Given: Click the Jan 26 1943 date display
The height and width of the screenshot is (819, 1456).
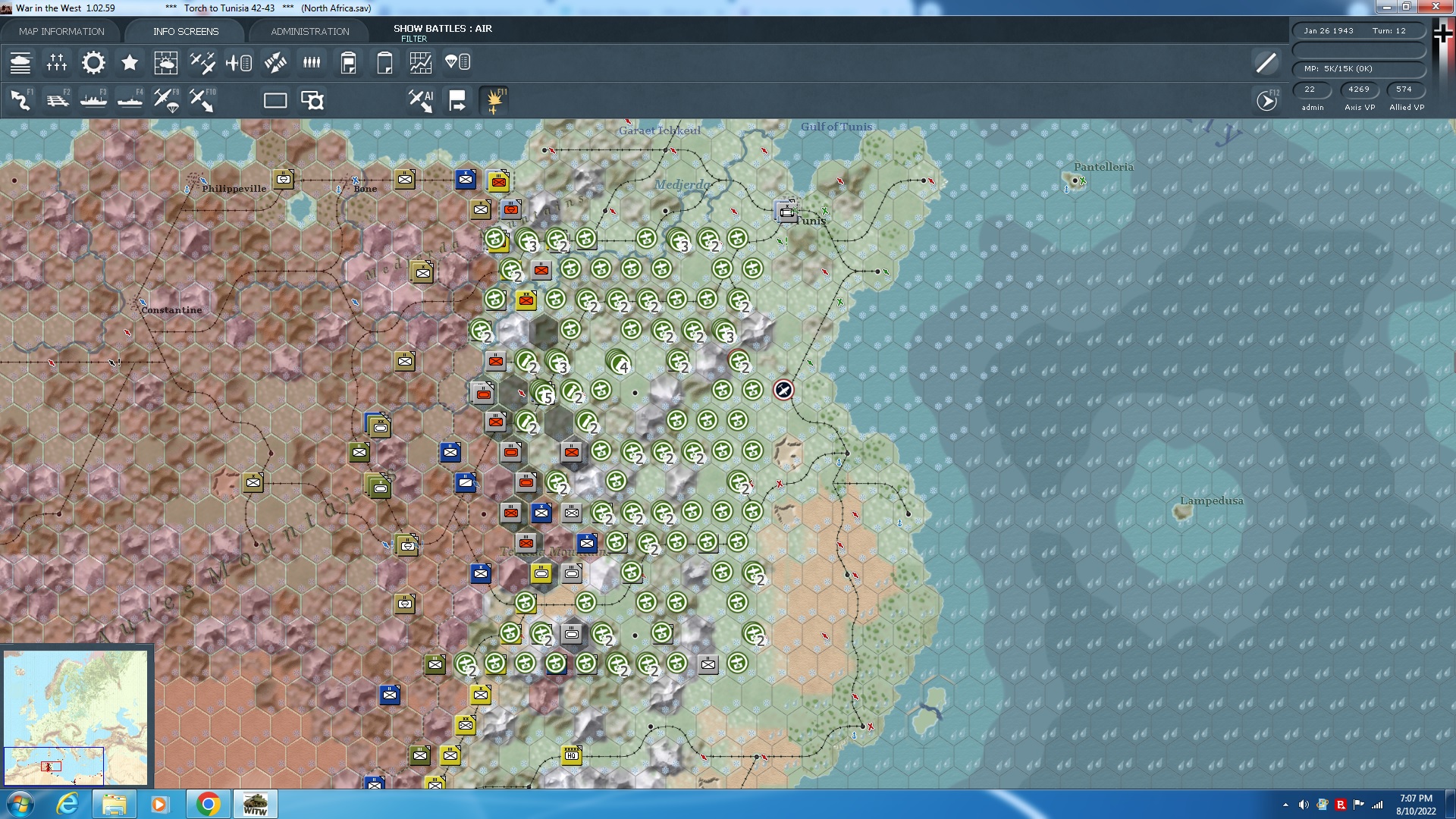Looking at the screenshot, I should [1329, 31].
